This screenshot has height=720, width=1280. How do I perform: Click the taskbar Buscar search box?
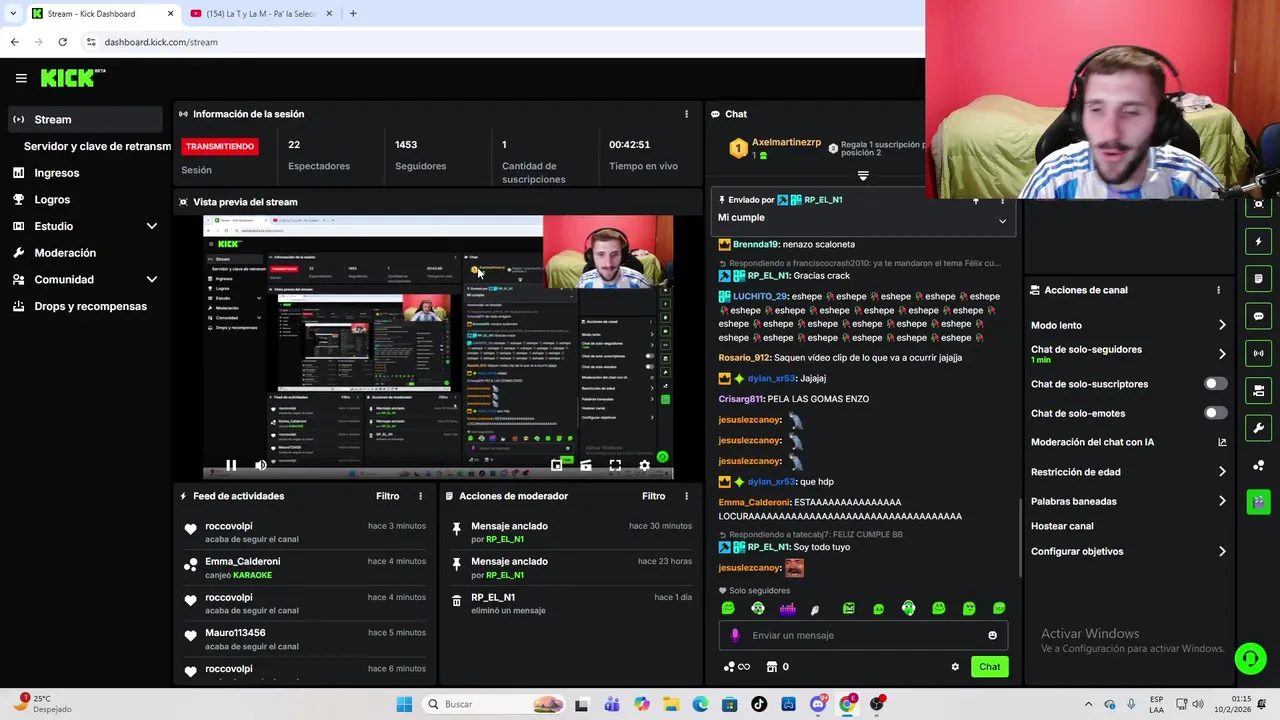[494, 704]
